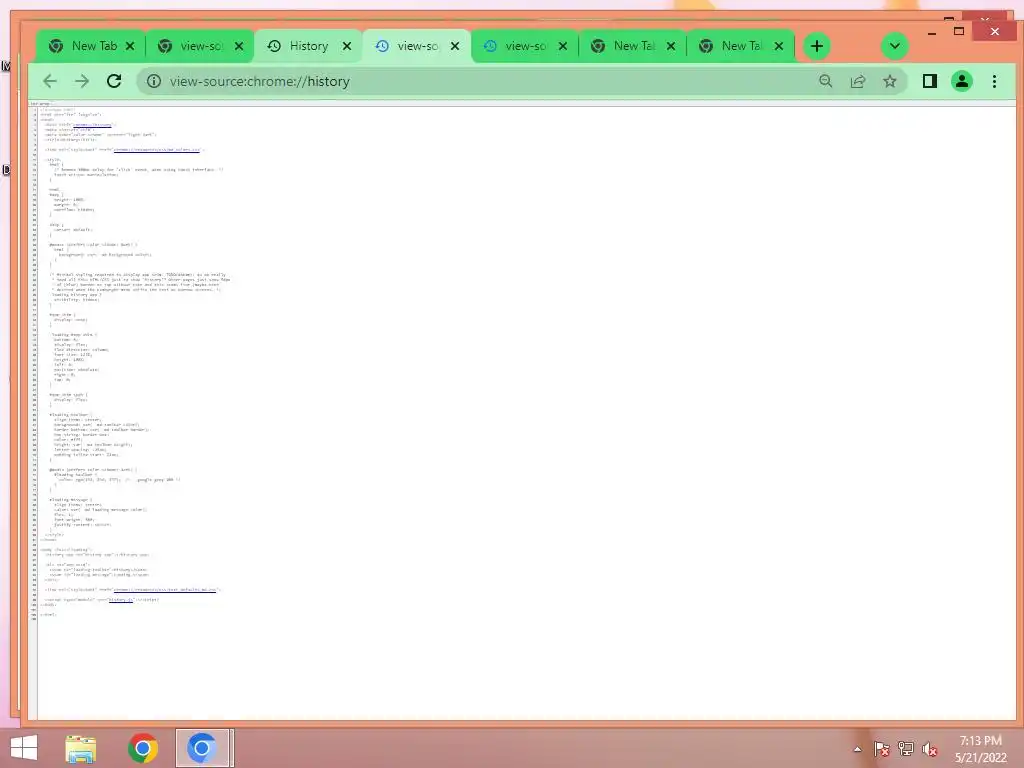Go forward to the next page

[82, 82]
